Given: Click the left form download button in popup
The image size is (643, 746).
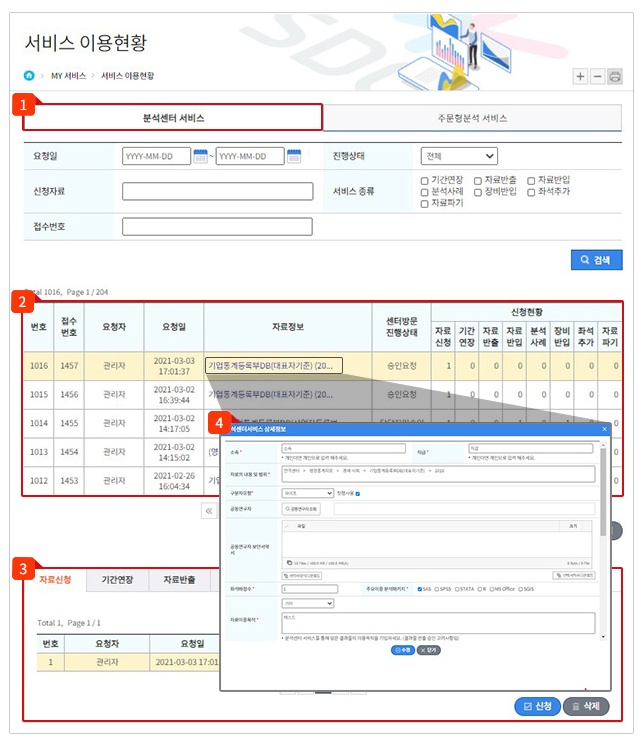Looking at the screenshot, I should [302, 576].
